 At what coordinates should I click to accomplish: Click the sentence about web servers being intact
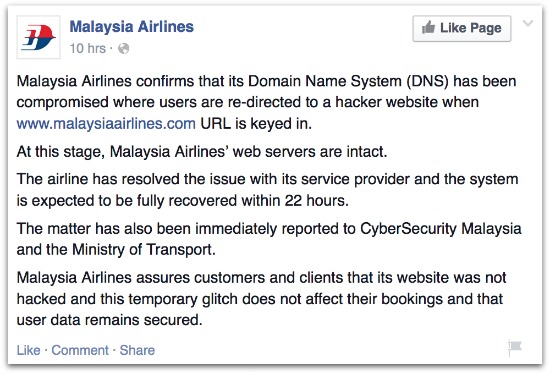tap(202, 152)
